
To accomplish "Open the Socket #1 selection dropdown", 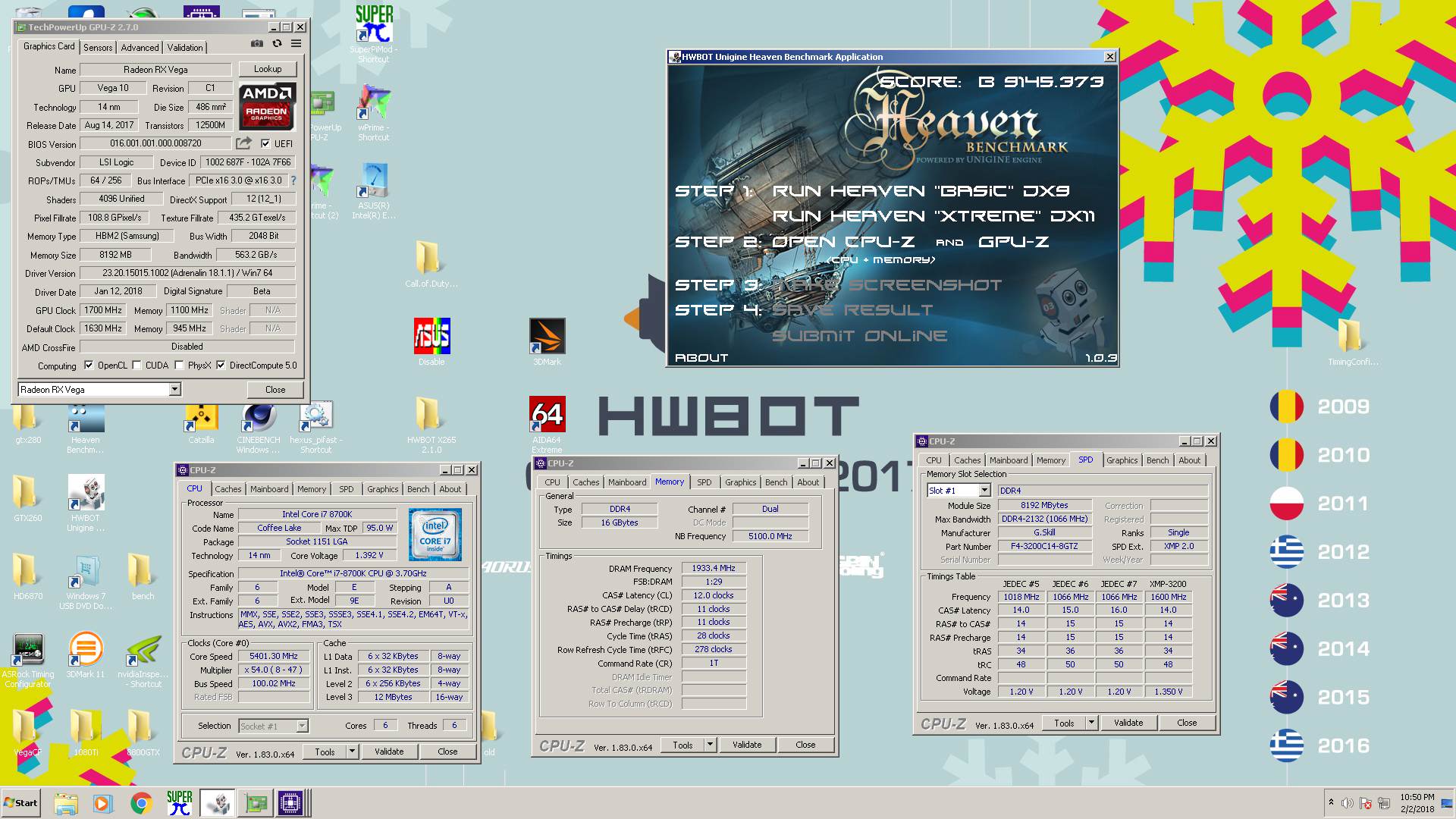I will coord(302,726).
